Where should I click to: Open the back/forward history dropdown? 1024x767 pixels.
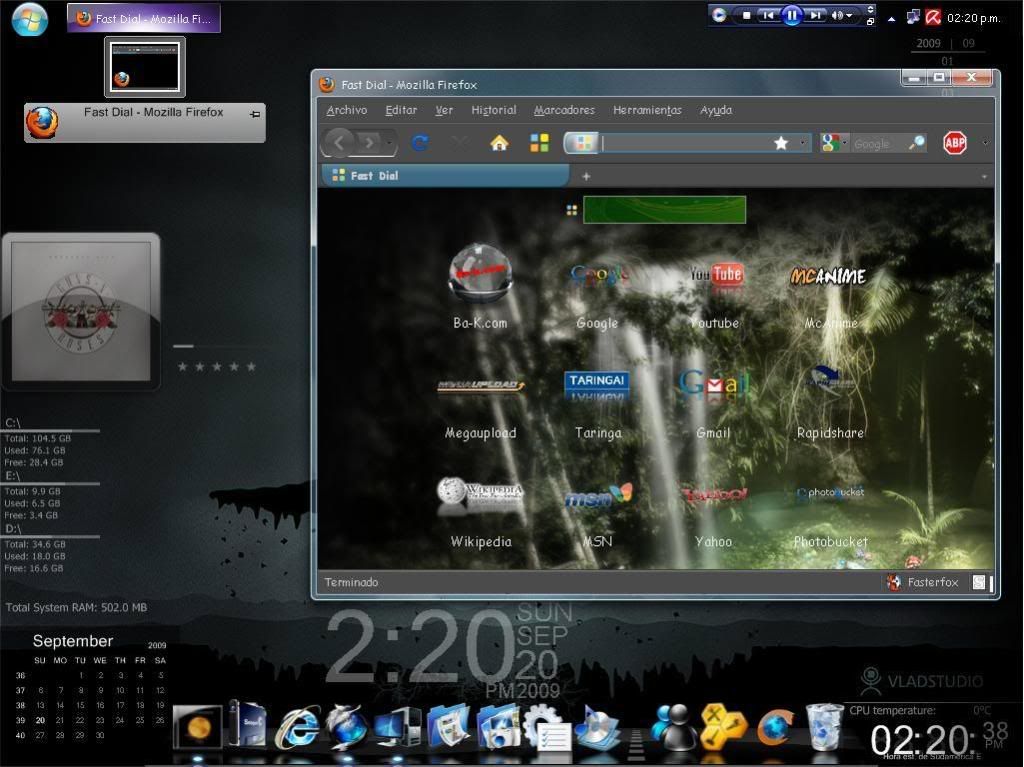[x=389, y=142]
